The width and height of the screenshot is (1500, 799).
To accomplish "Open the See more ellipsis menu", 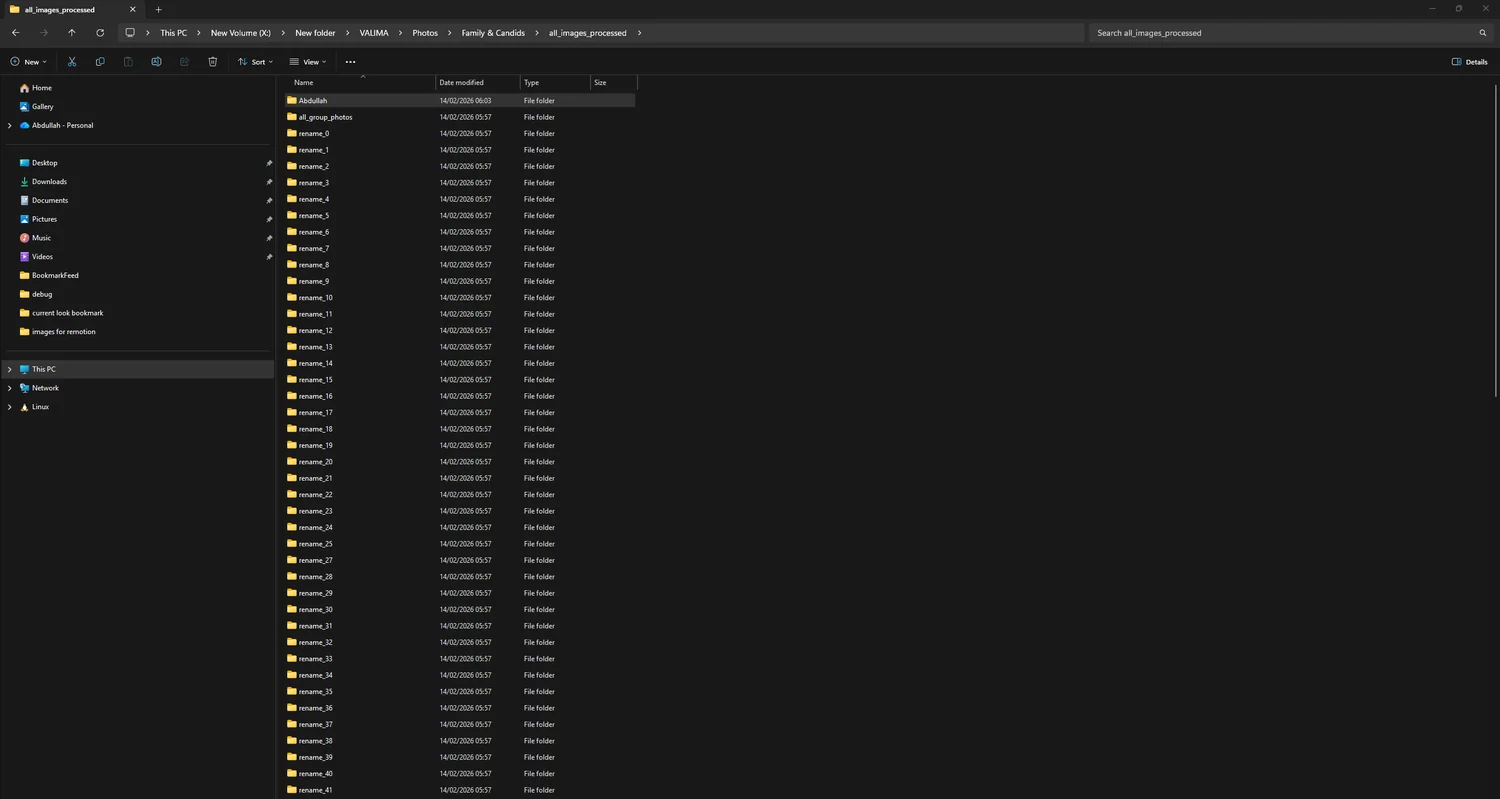I will pyautogui.click(x=350, y=62).
